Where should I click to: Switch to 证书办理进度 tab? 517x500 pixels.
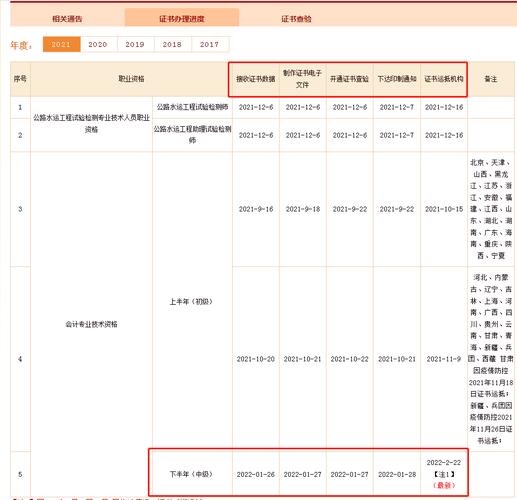(x=182, y=18)
